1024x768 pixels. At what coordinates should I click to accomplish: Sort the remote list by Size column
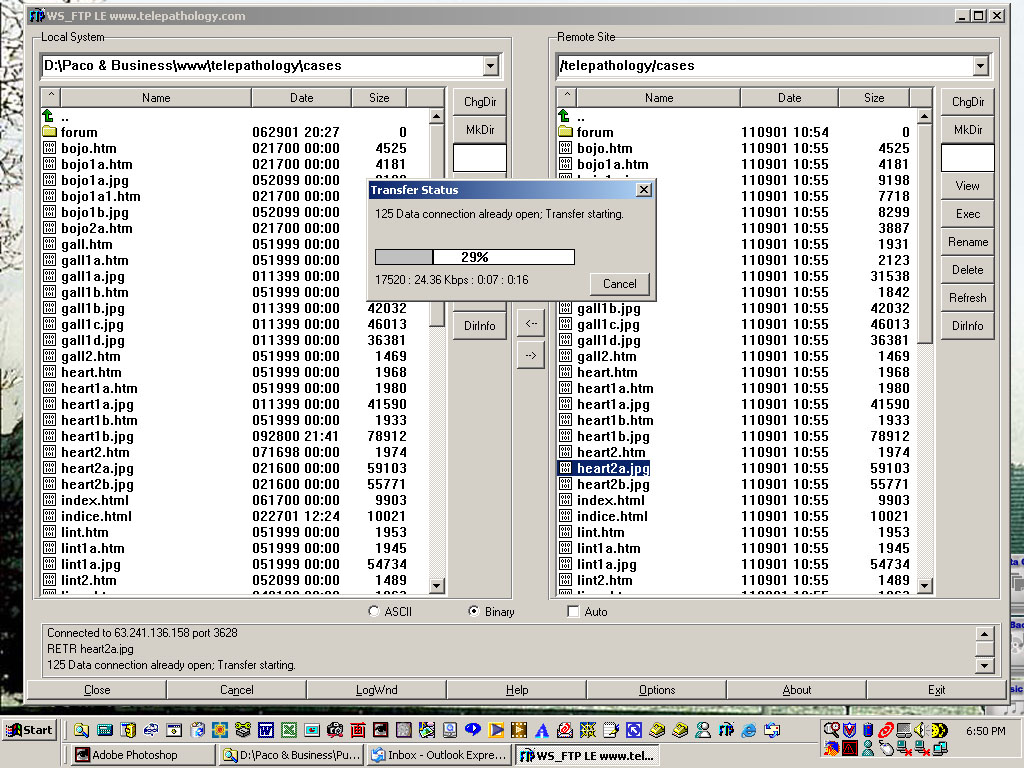pyautogui.click(x=874, y=97)
